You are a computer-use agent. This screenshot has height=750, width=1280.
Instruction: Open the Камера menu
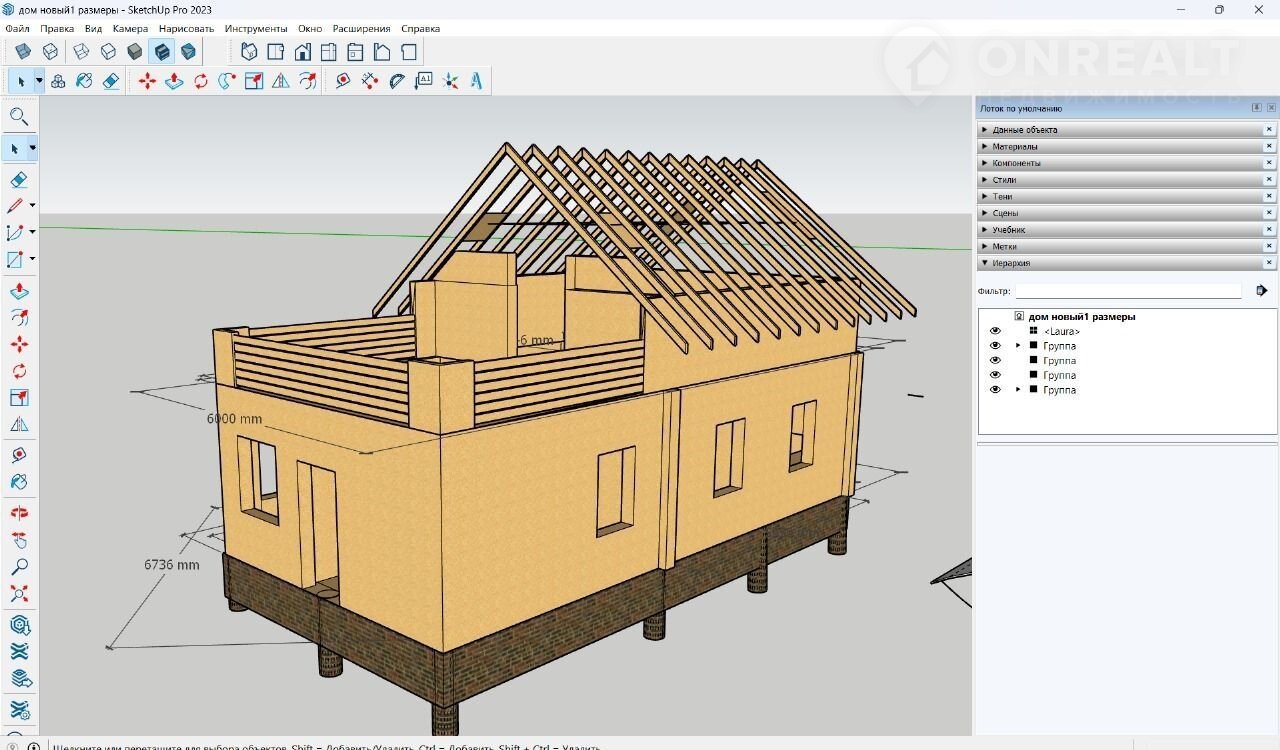coord(130,29)
